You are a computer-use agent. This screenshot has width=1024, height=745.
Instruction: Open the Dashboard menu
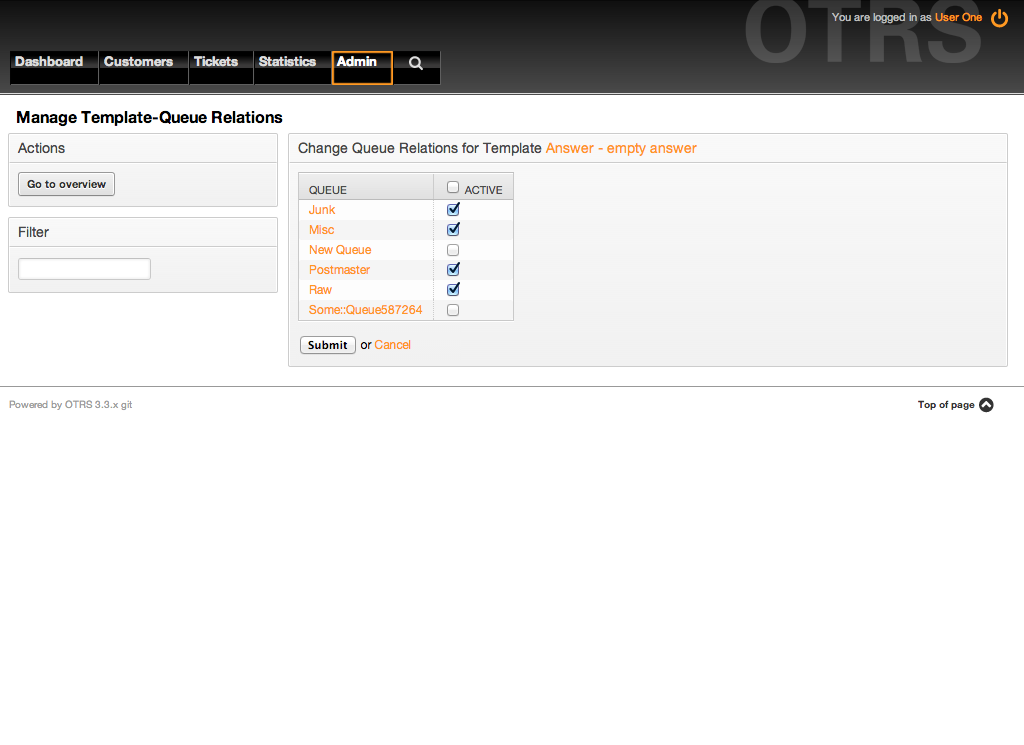[49, 62]
